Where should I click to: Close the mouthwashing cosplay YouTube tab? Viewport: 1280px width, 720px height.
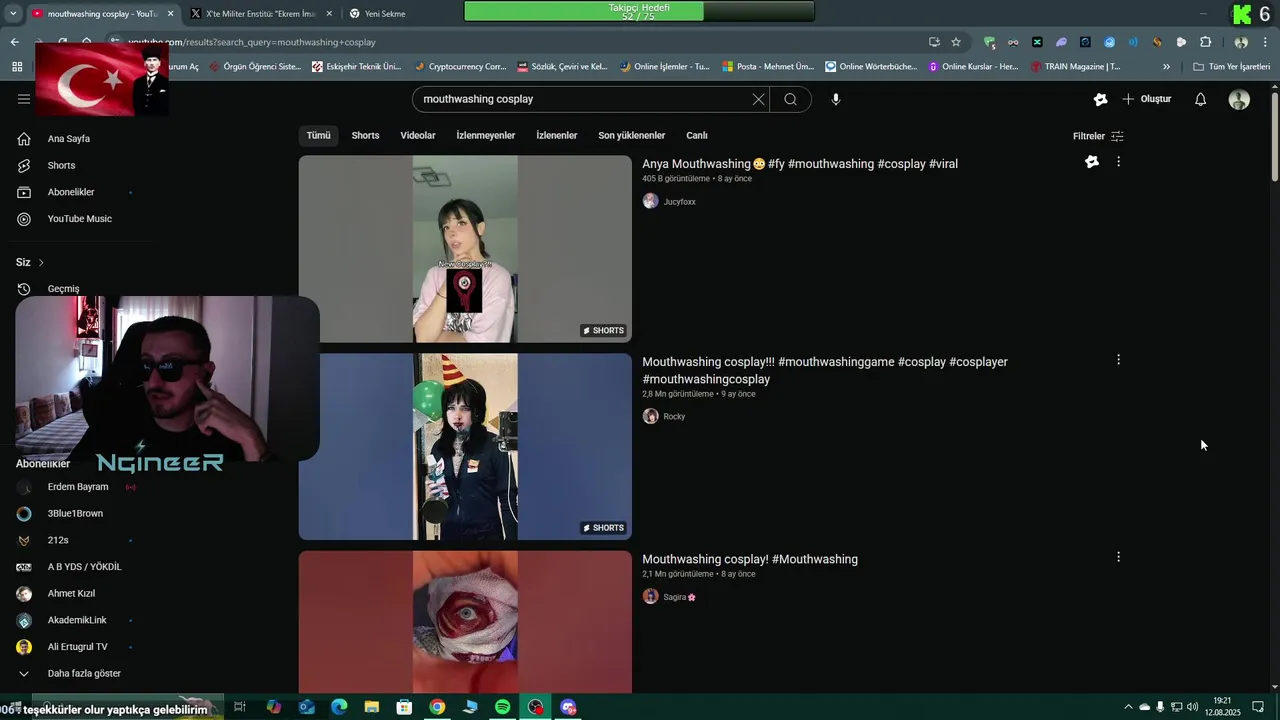click(170, 14)
